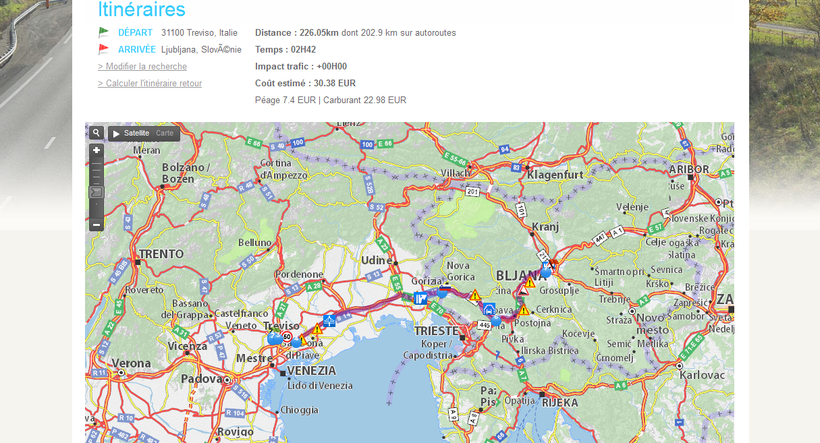
Task: Click the green departure flag icon
Action: [x=104, y=32]
